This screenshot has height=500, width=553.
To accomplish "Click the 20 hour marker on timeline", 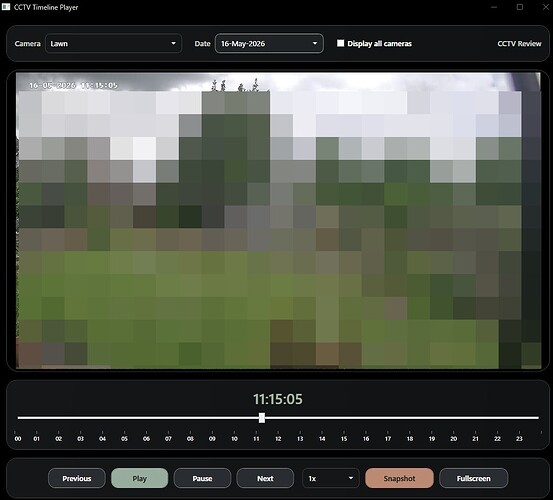I will 454,439.
